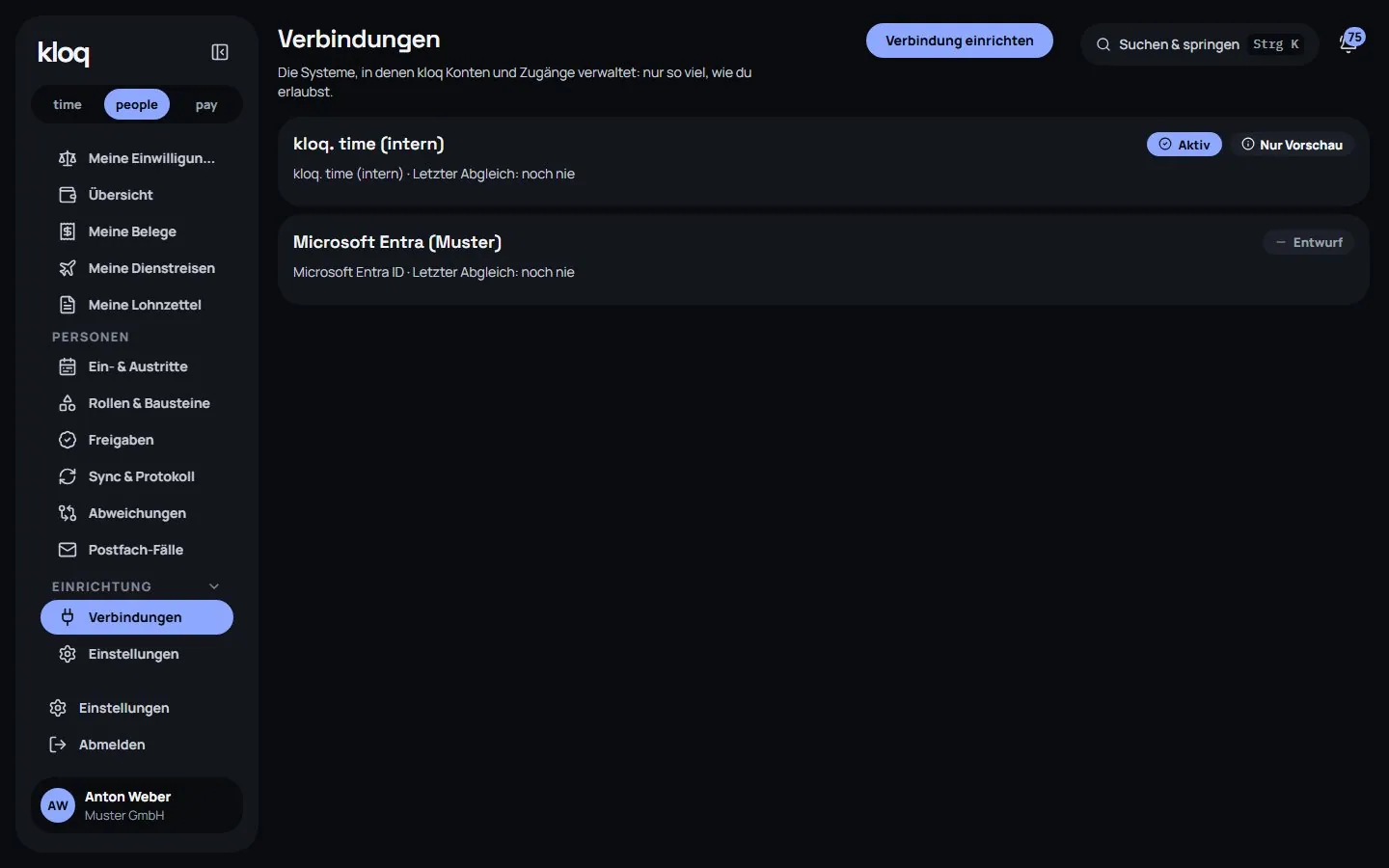The height and width of the screenshot is (868, 1389).
Task: Open Abweichungen via its compare icon
Action: pos(68,513)
